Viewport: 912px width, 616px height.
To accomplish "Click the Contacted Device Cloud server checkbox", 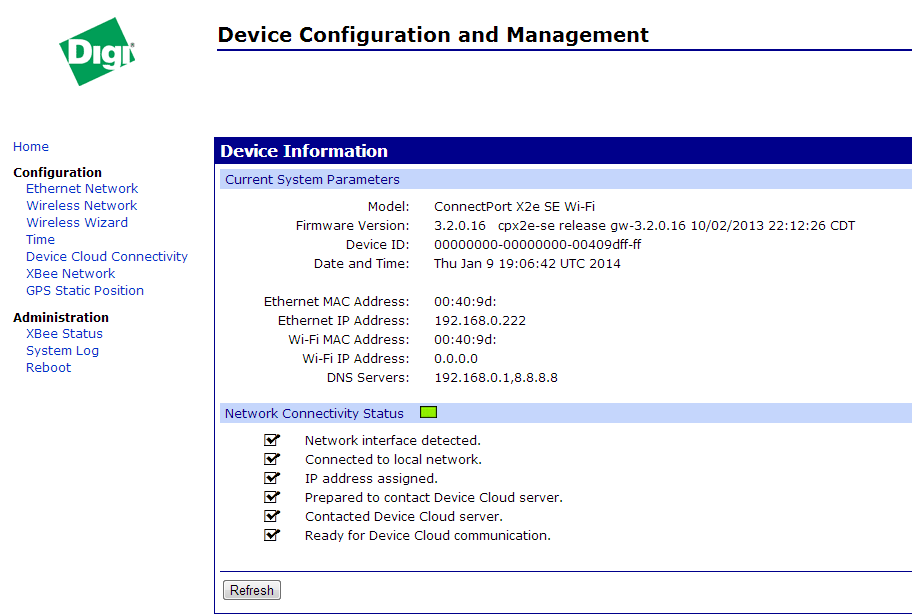I will 271,516.
